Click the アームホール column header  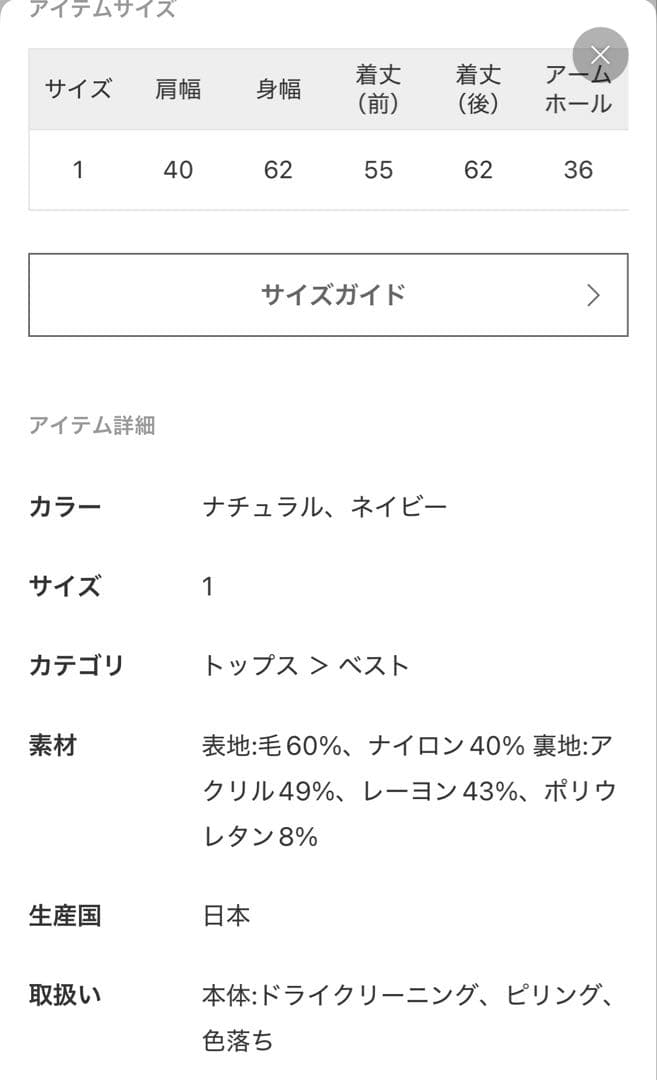pyautogui.click(x=578, y=88)
